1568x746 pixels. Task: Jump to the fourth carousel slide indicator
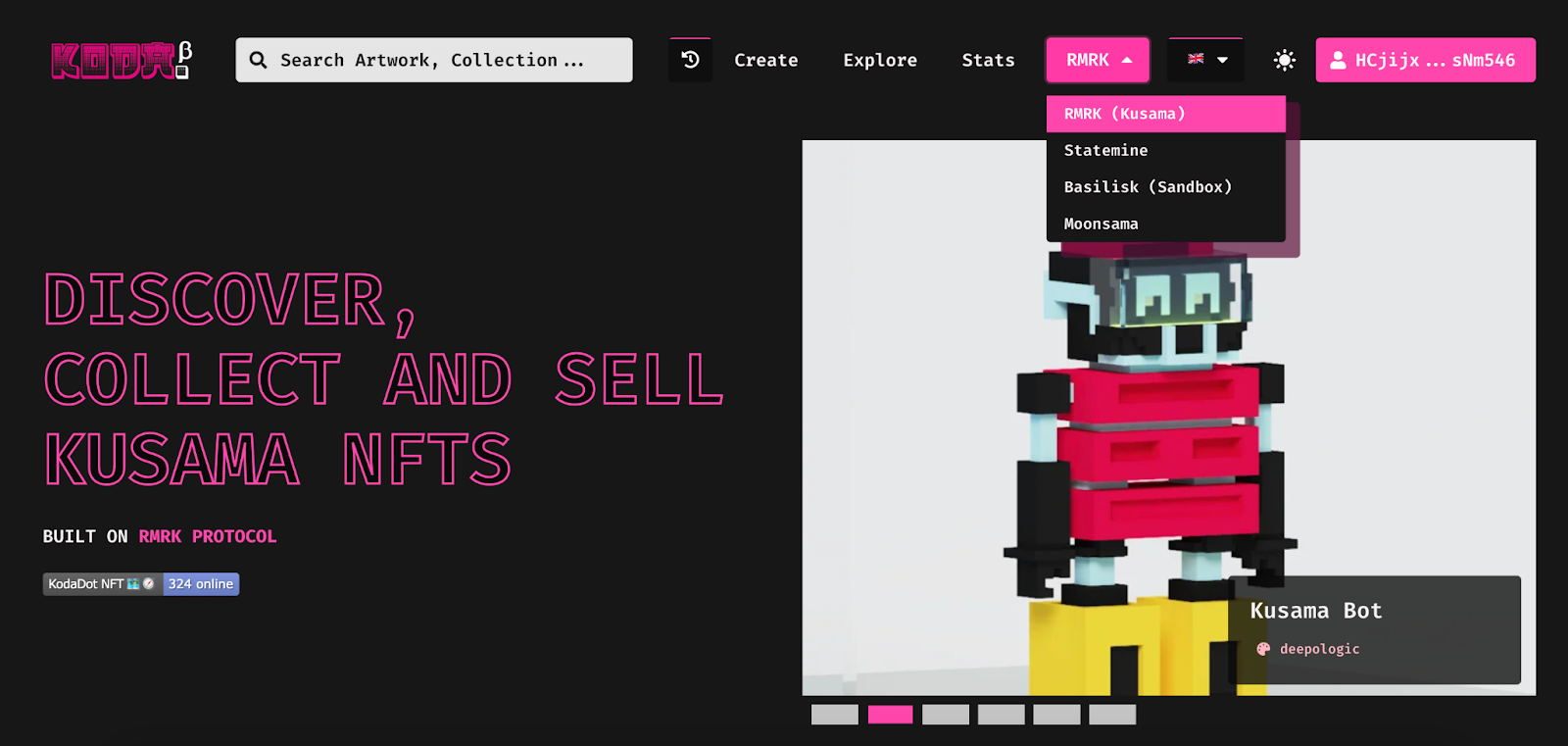(1002, 715)
